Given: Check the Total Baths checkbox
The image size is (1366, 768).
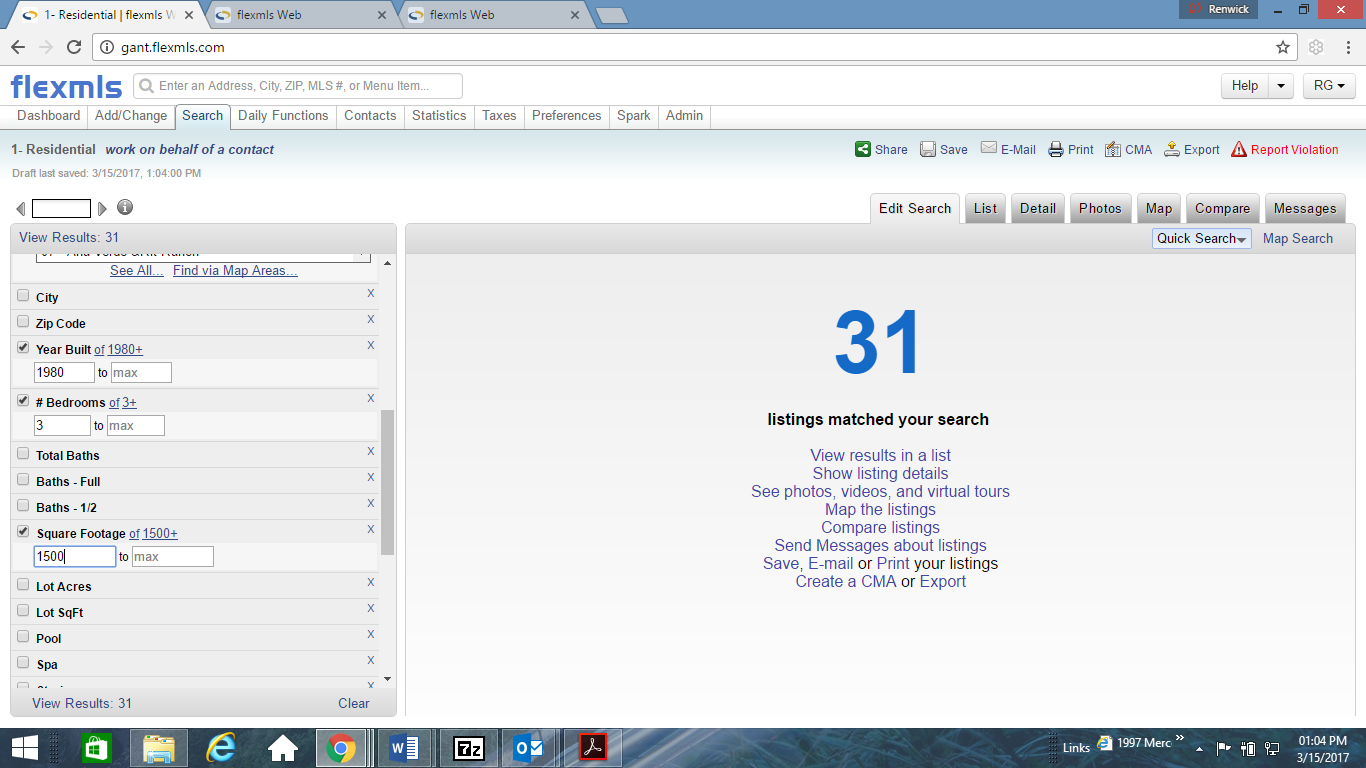Looking at the screenshot, I should (x=23, y=454).
